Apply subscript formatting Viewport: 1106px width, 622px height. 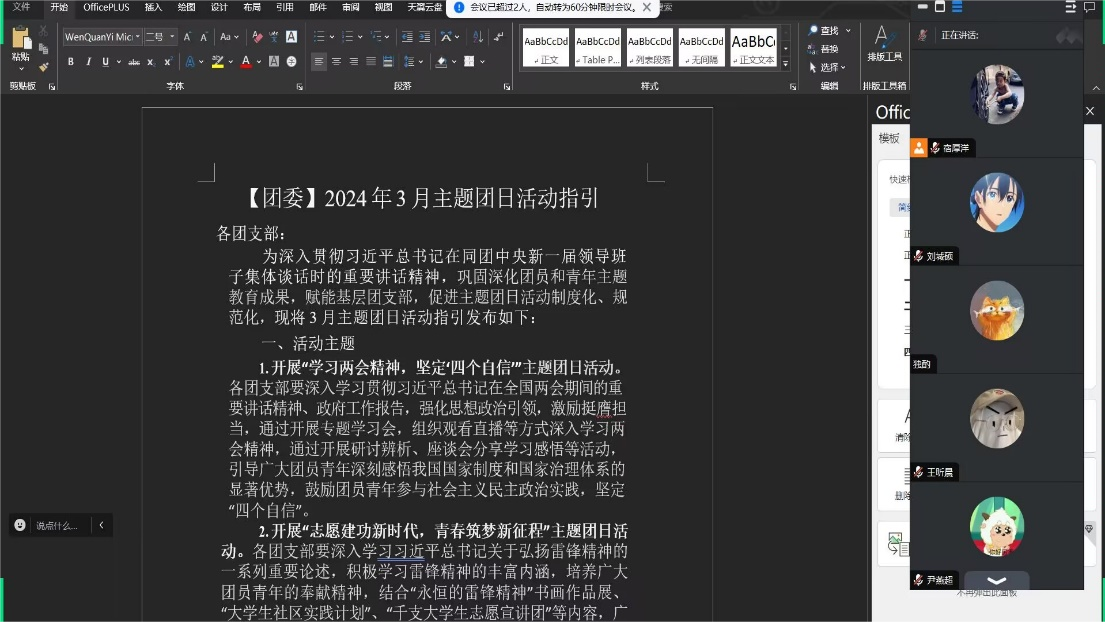[150, 62]
